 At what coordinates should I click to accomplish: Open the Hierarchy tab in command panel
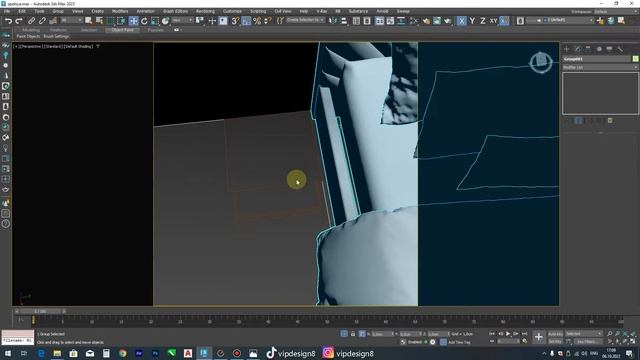point(588,49)
